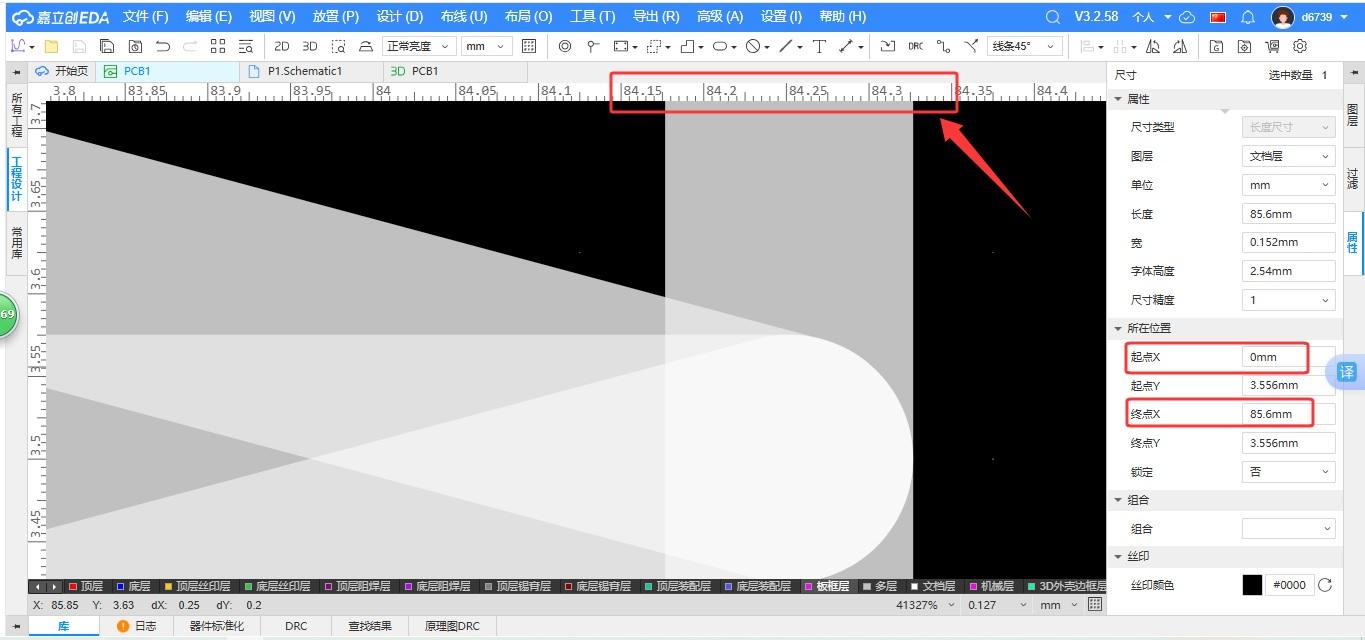Click the Save icon in toolbar
Viewport: 1365px width, 640px height.
coord(79,46)
